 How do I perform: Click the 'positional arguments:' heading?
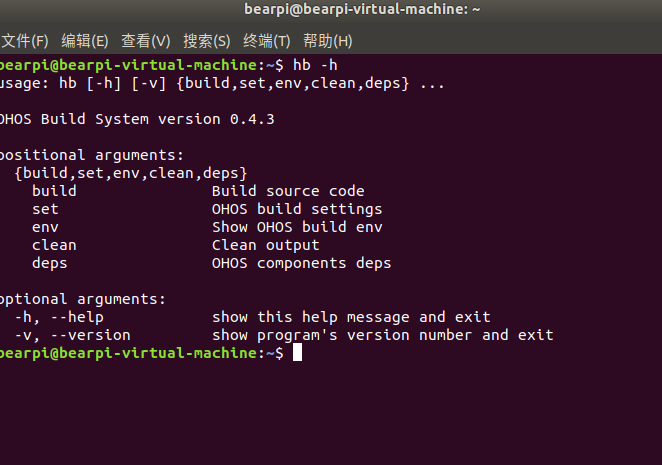[x=92, y=155]
